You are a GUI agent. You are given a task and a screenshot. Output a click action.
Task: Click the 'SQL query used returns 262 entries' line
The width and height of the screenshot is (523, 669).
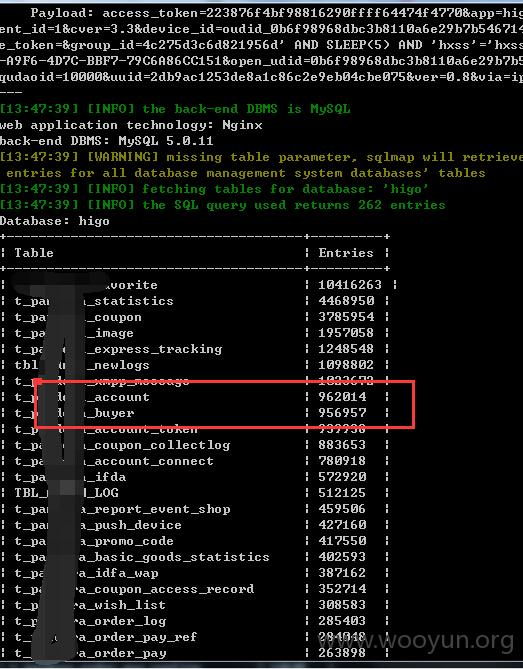pos(222,205)
